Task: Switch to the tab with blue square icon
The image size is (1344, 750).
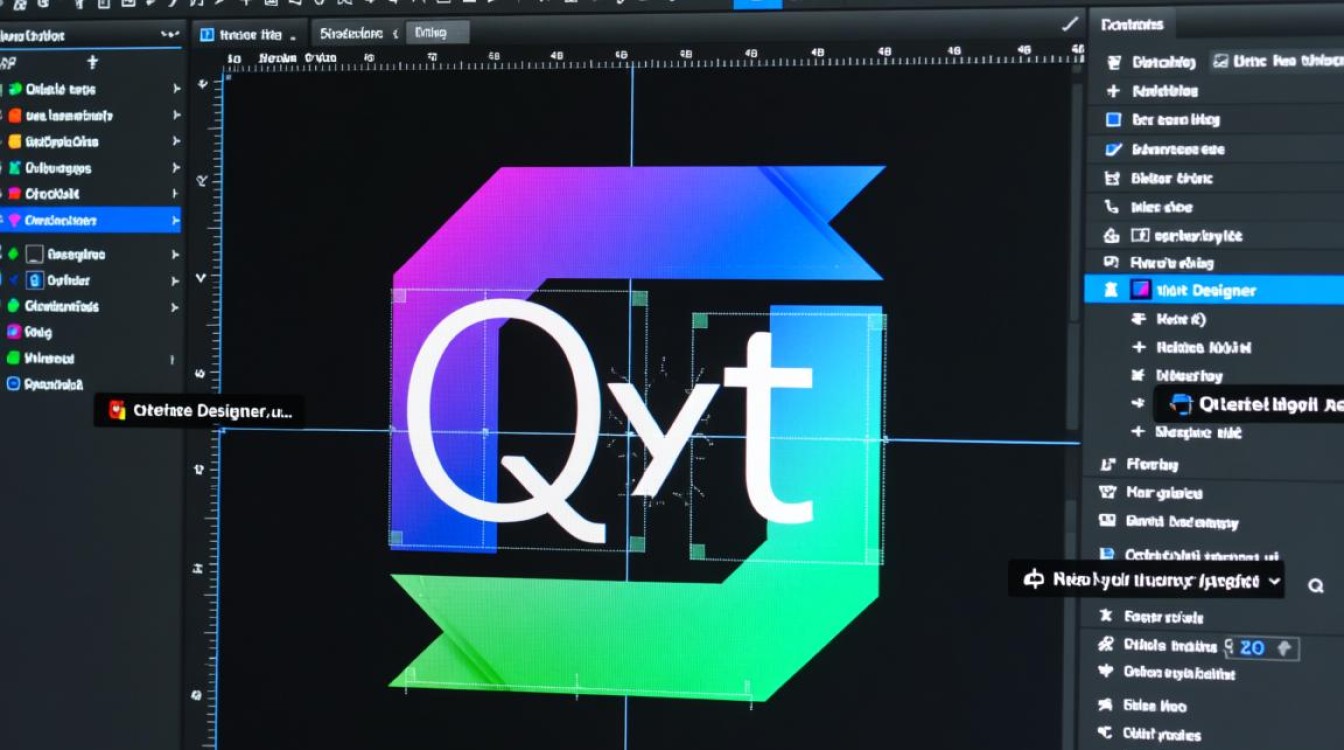Action: point(248,33)
